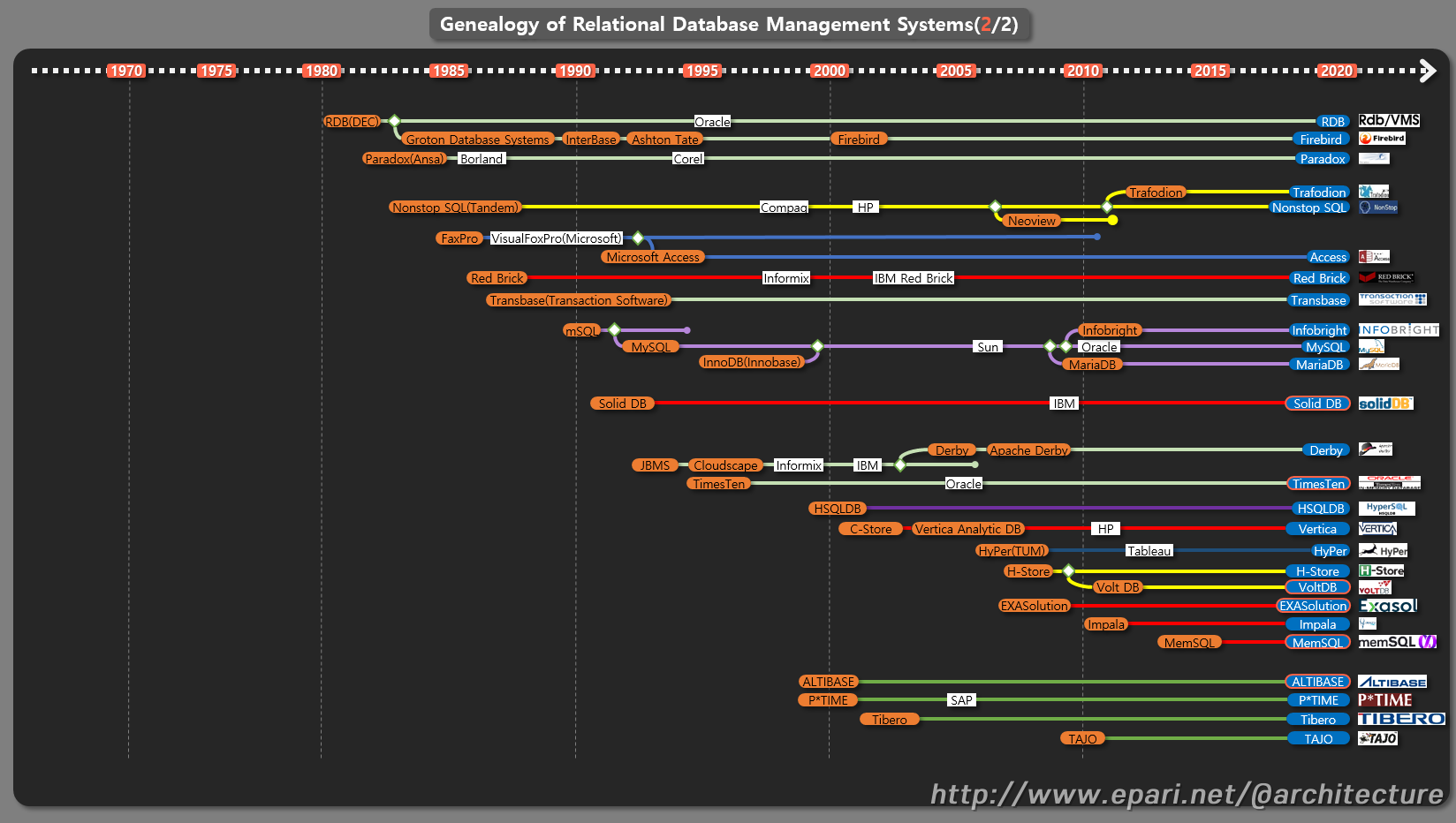The width and height of the screenshot is (1456, 823).
Task: Click the IBM Red Brick label
Action: click(x=914, y=278)
